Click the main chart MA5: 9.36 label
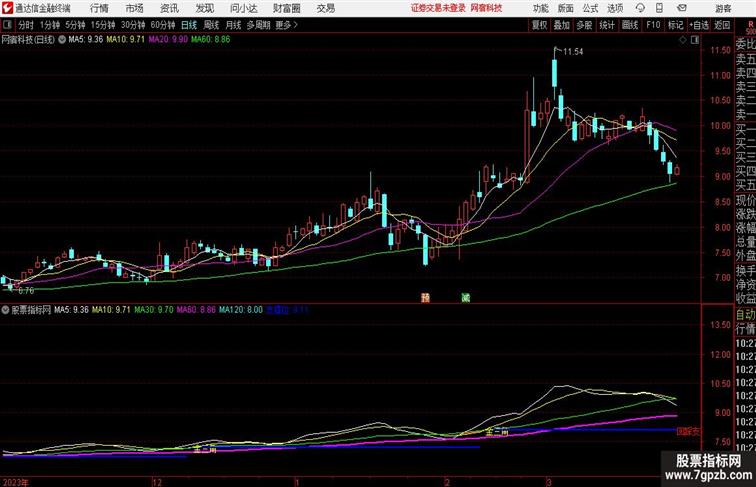 point(85,40)
